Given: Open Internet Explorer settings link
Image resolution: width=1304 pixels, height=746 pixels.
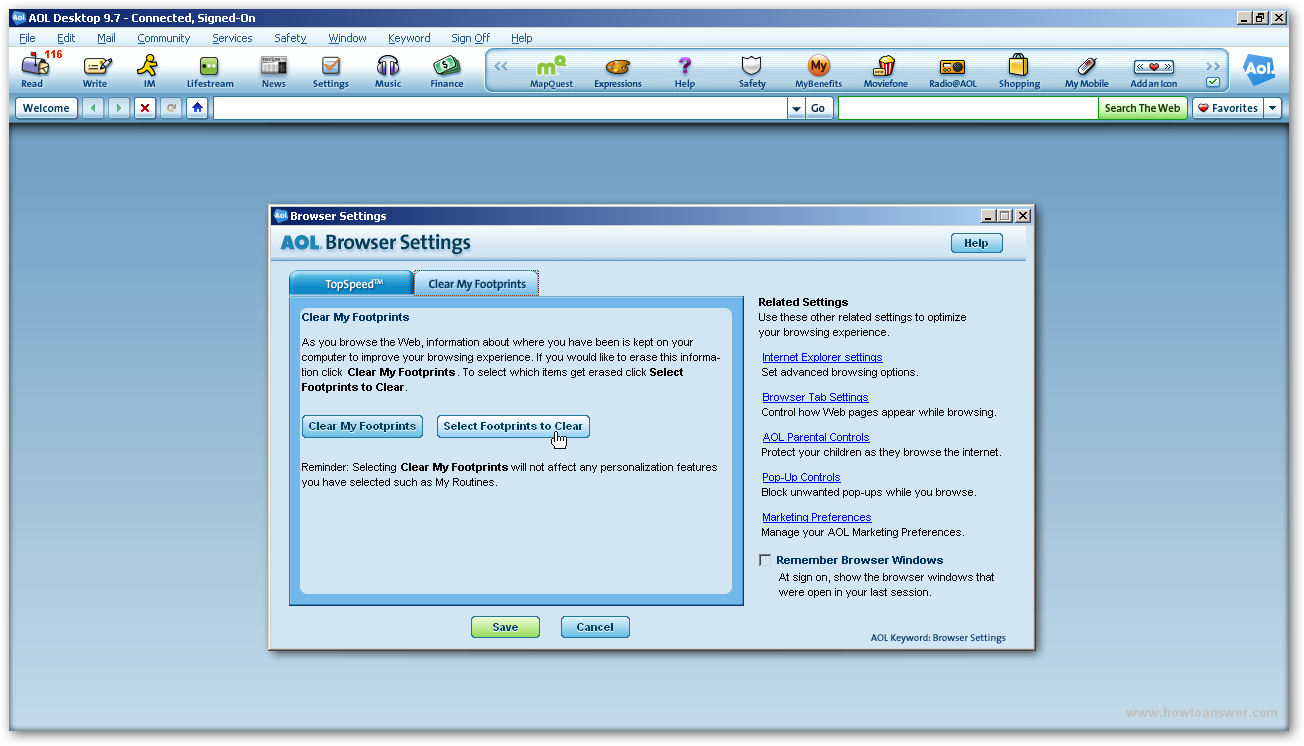Looking at the screenshot, I should point(822,357).
